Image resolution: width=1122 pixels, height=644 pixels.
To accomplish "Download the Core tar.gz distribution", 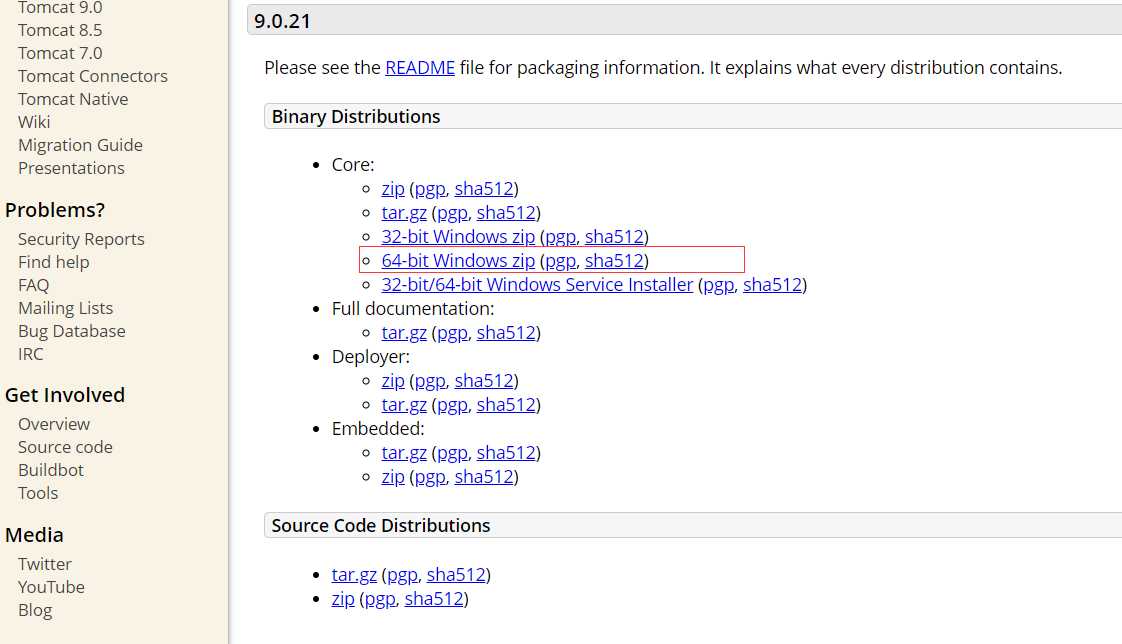I will pos(404,213).
